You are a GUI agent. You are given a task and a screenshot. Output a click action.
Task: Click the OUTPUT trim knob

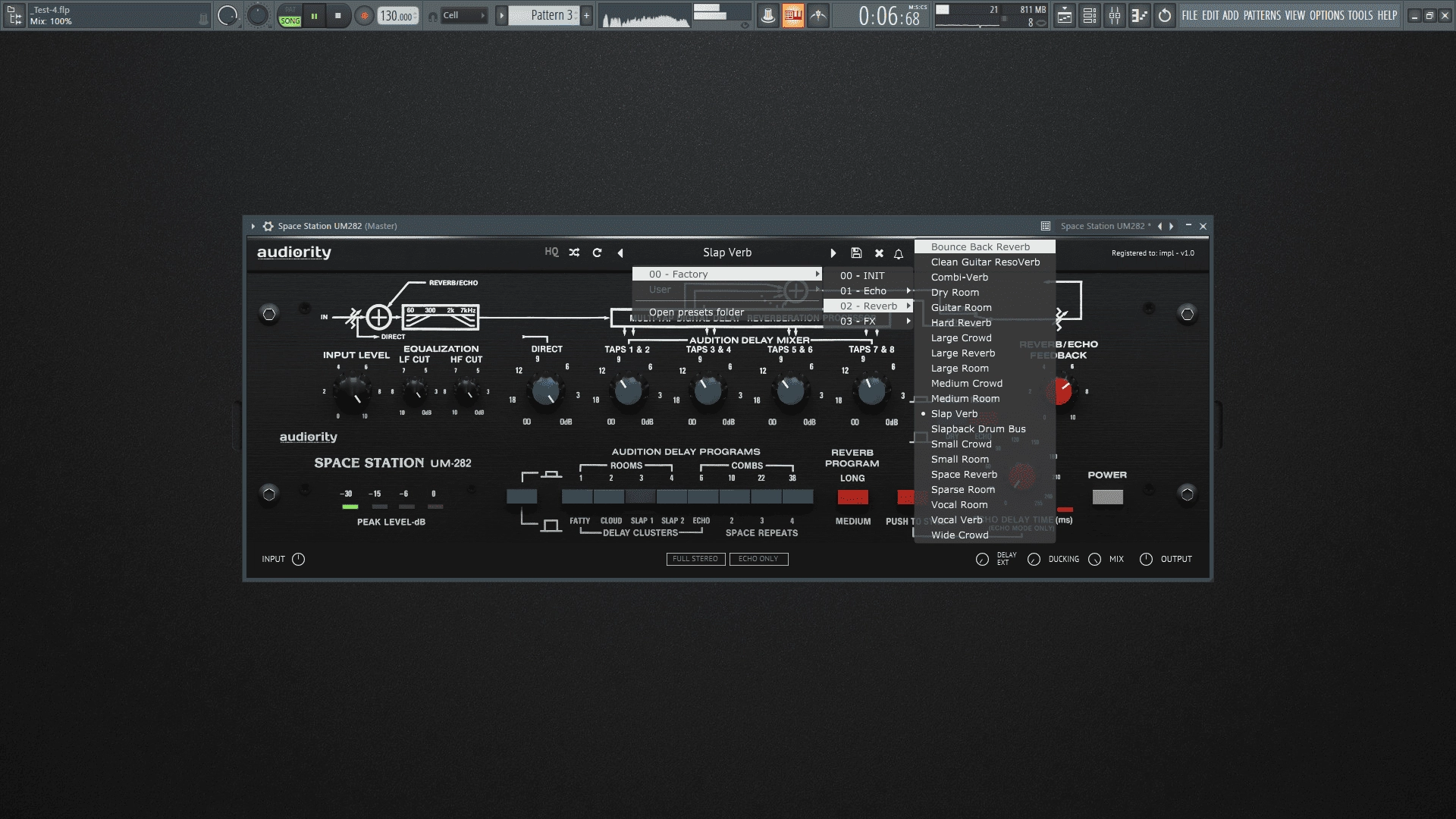click(1146, 559)
